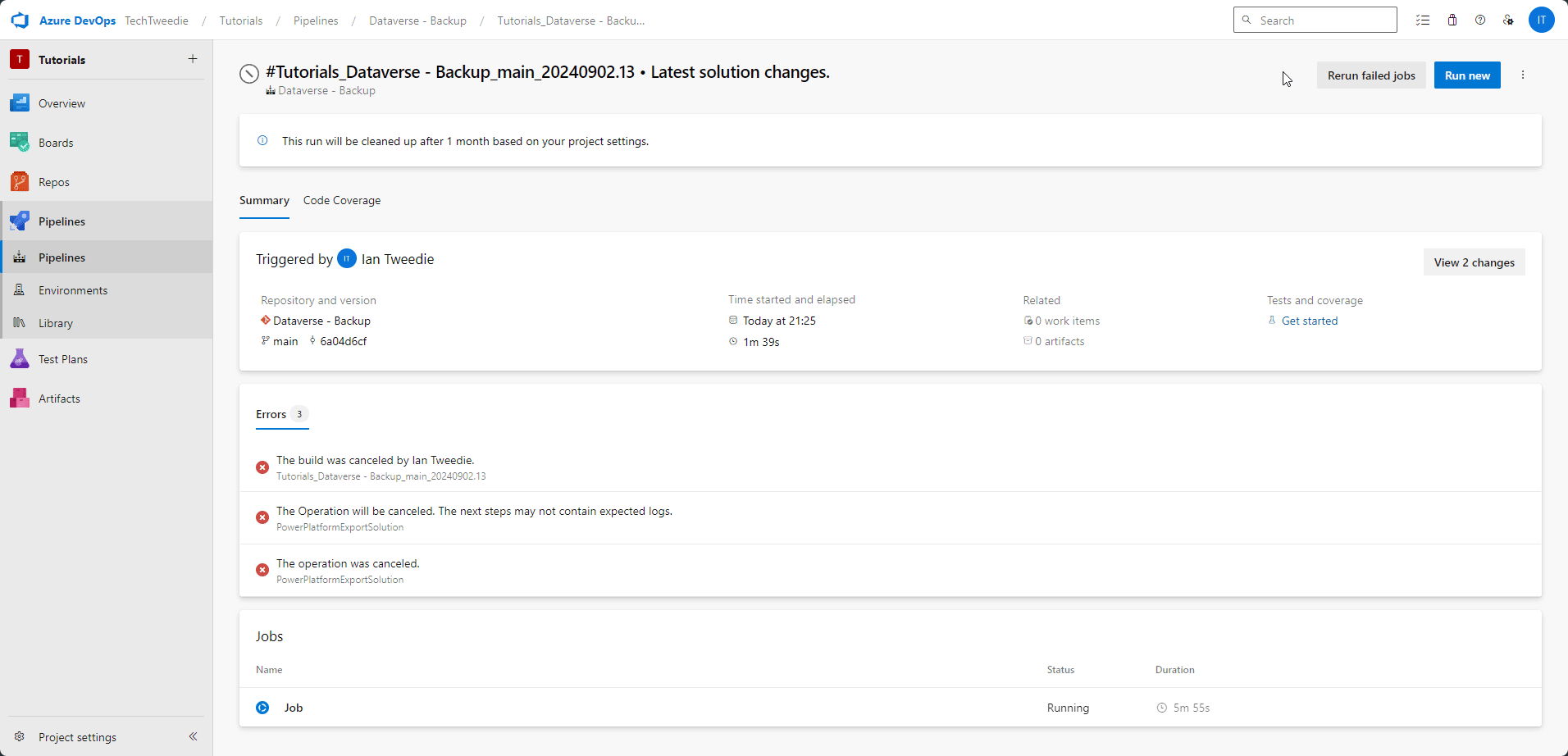Image resolution: width=1568 pixels, height=756 pixels.
Task: Open the more actions ellipsis menu
Action: 1523,75
